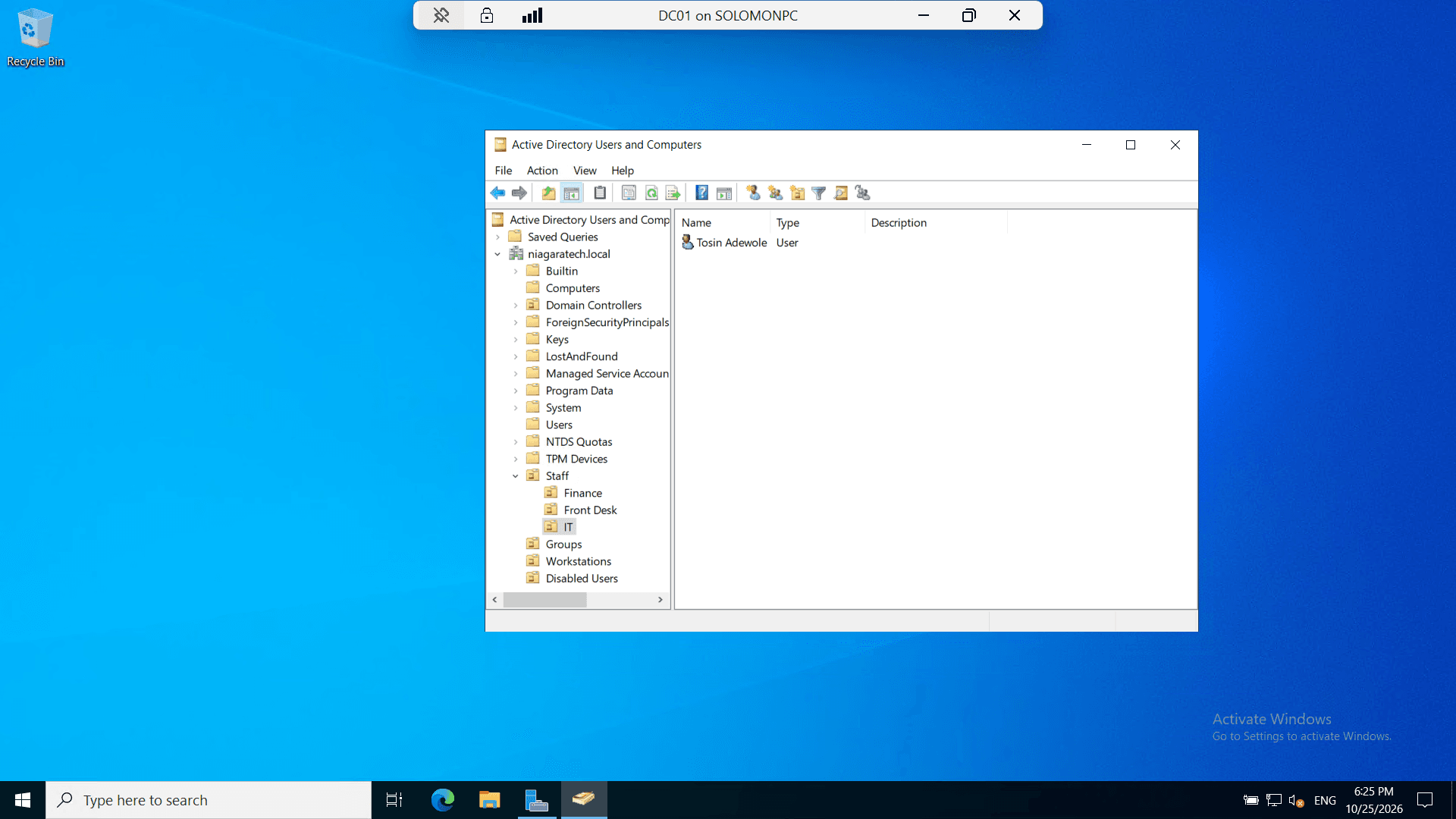The height and width of the screenshot is (819, 1456).
Task: Expand the Program Data container
Action: click(516, 391)
